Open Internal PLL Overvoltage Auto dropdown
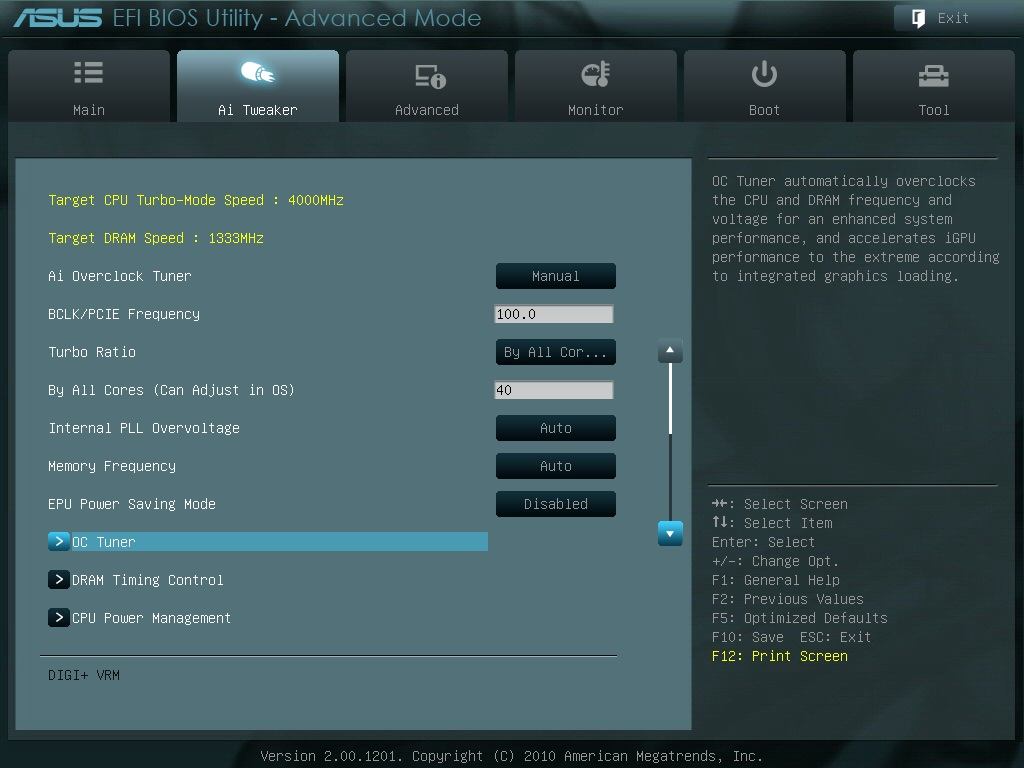 pyautogui.click(x=556, y=428)
